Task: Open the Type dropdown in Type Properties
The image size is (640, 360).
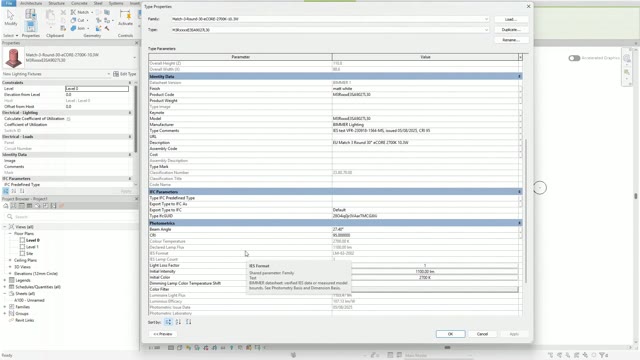Action: tap(486, 30)
